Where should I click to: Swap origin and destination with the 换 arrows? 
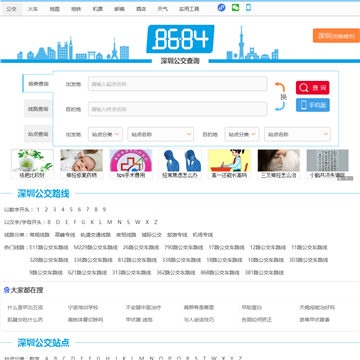pos(280,97)
